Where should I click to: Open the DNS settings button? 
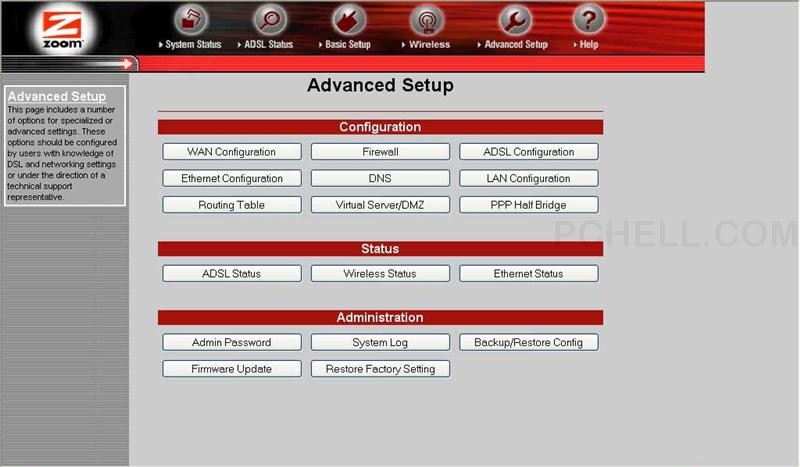tap(380, 179)
